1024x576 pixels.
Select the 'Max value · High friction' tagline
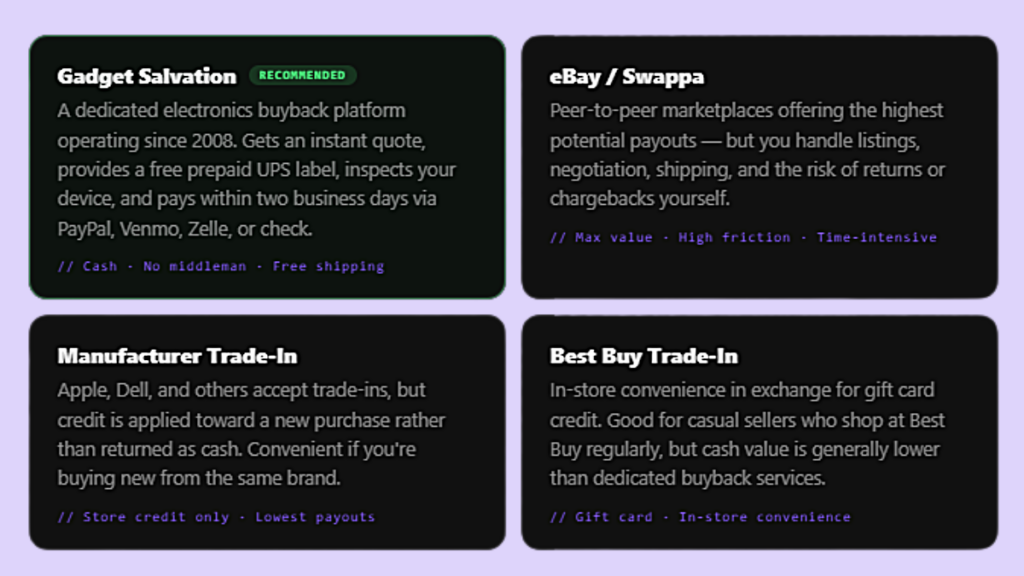click(x=743, y=238)
